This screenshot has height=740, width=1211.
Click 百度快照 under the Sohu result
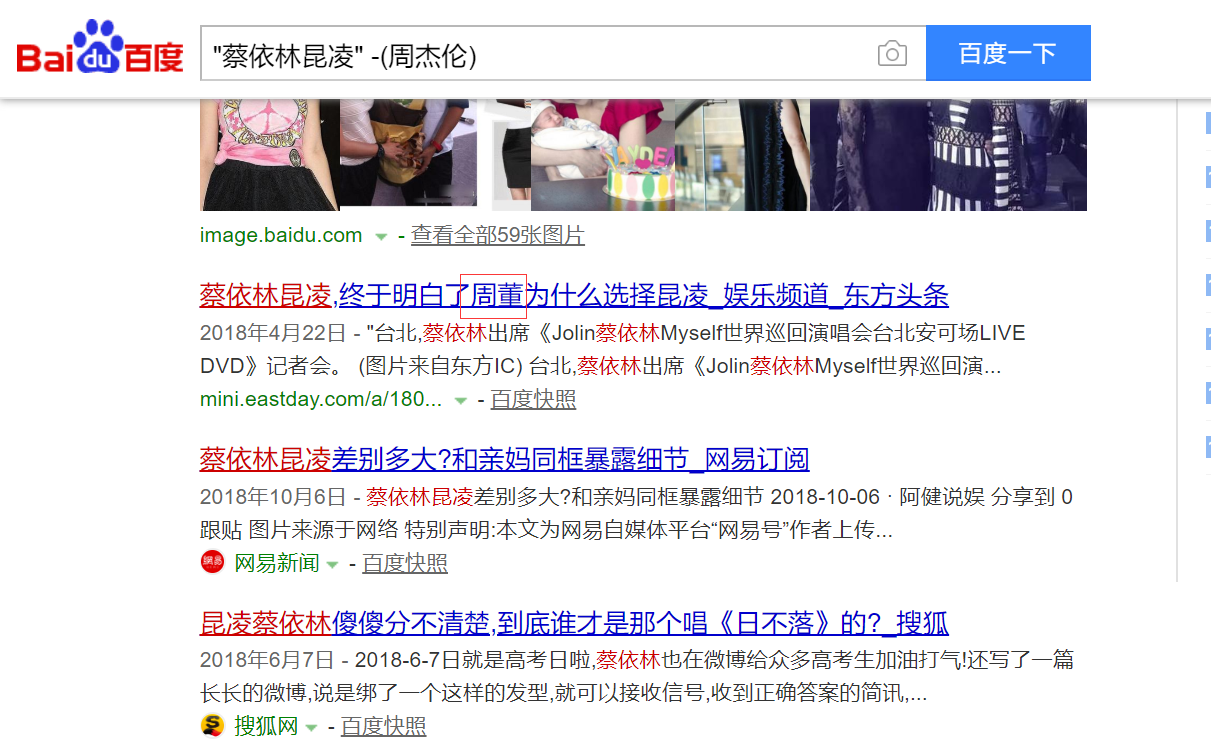click(x=383, y=726)
